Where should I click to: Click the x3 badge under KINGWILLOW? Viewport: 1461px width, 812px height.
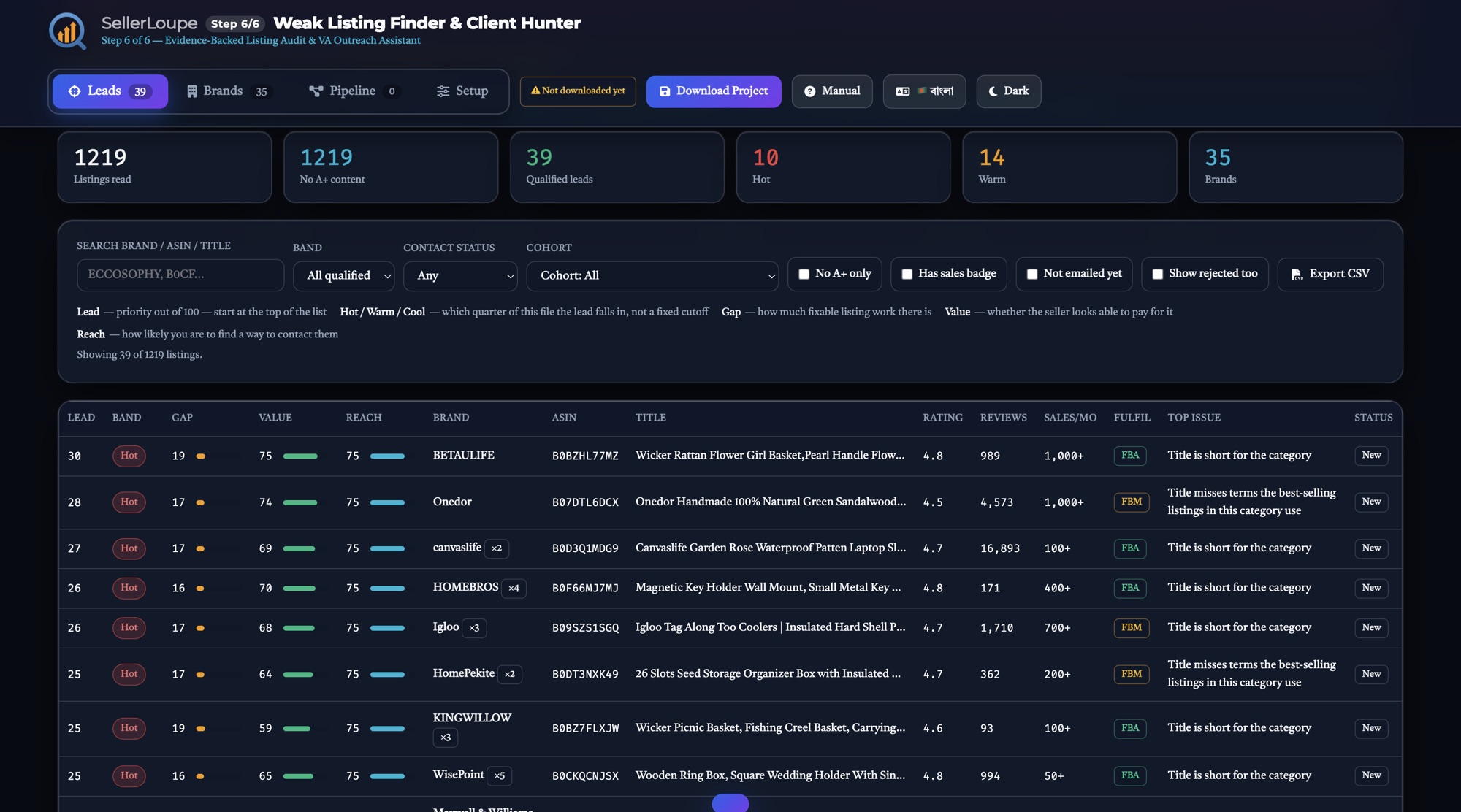coord(446,738)
